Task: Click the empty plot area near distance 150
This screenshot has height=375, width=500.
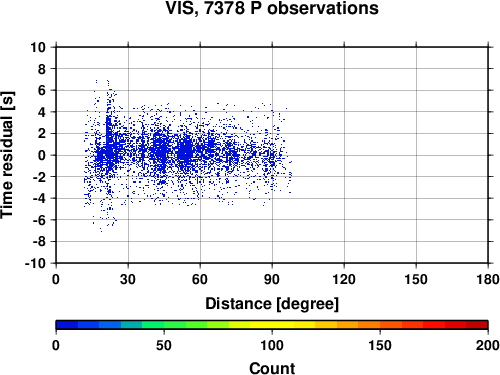Action: 416,155
